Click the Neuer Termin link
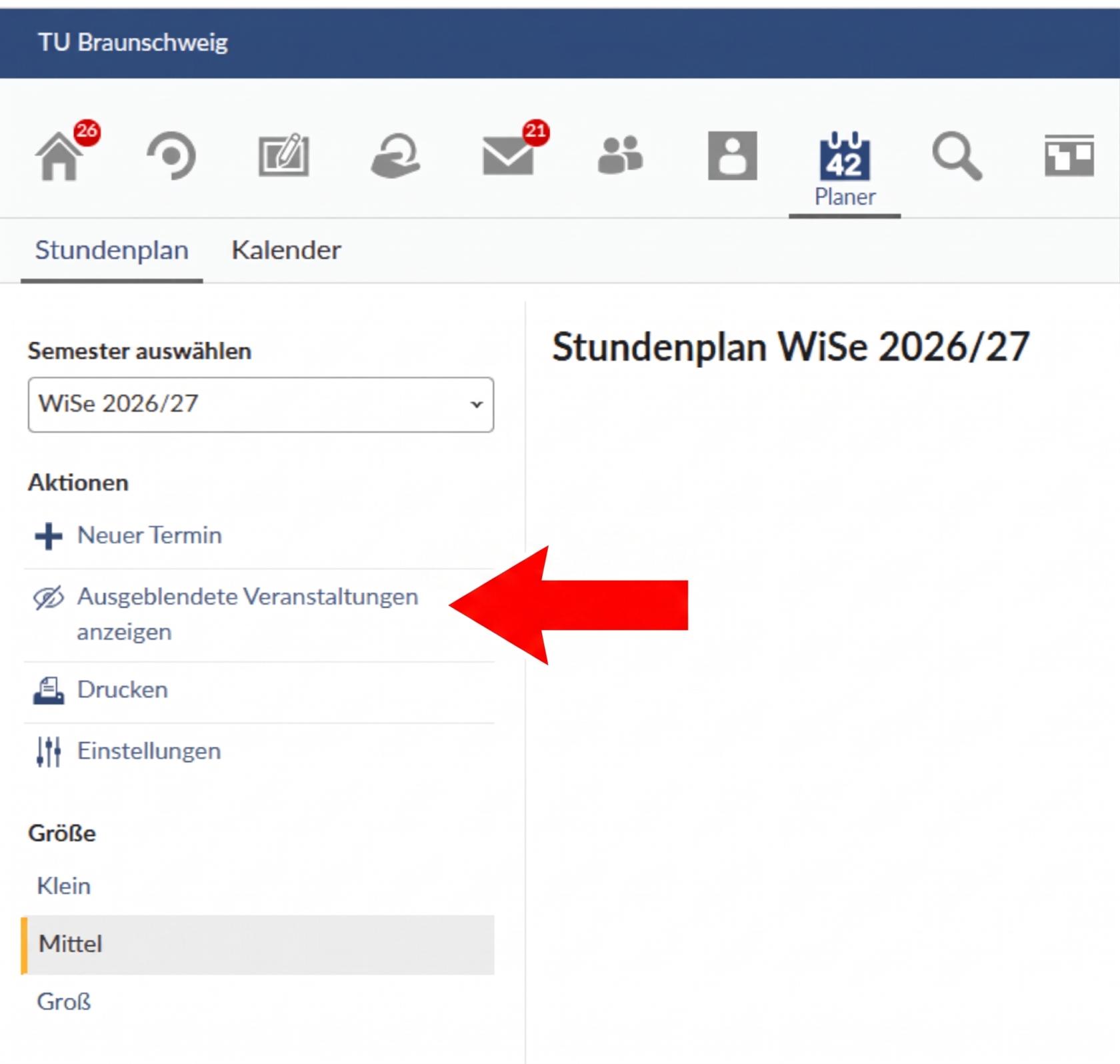This screenshot has height=1064, width=1120. [x=149, y=535]
